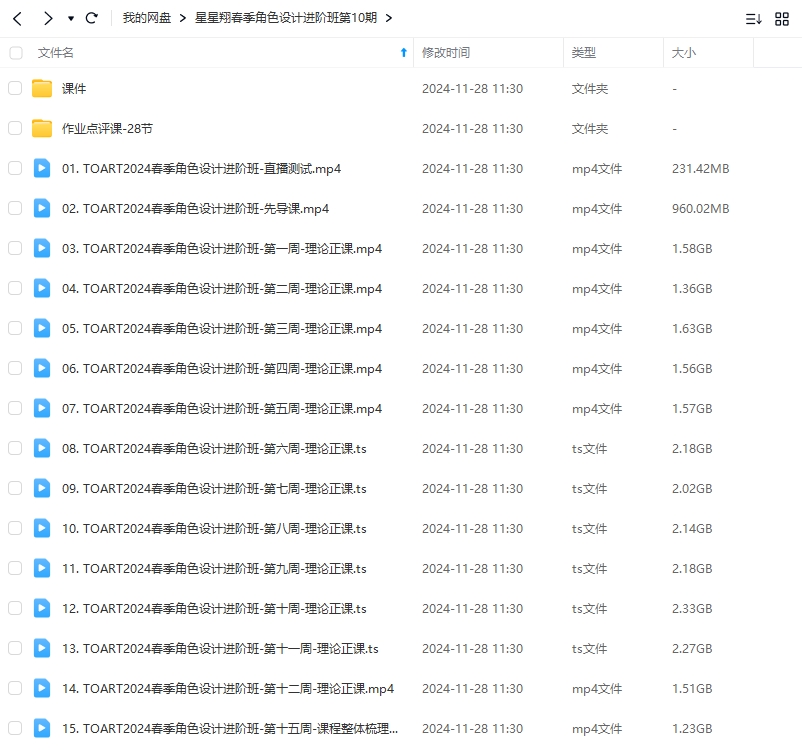Click the sort arrow in 文件名 column
Image resolution: width=802 pixels, height=750 pixels.
click(403, 53)
